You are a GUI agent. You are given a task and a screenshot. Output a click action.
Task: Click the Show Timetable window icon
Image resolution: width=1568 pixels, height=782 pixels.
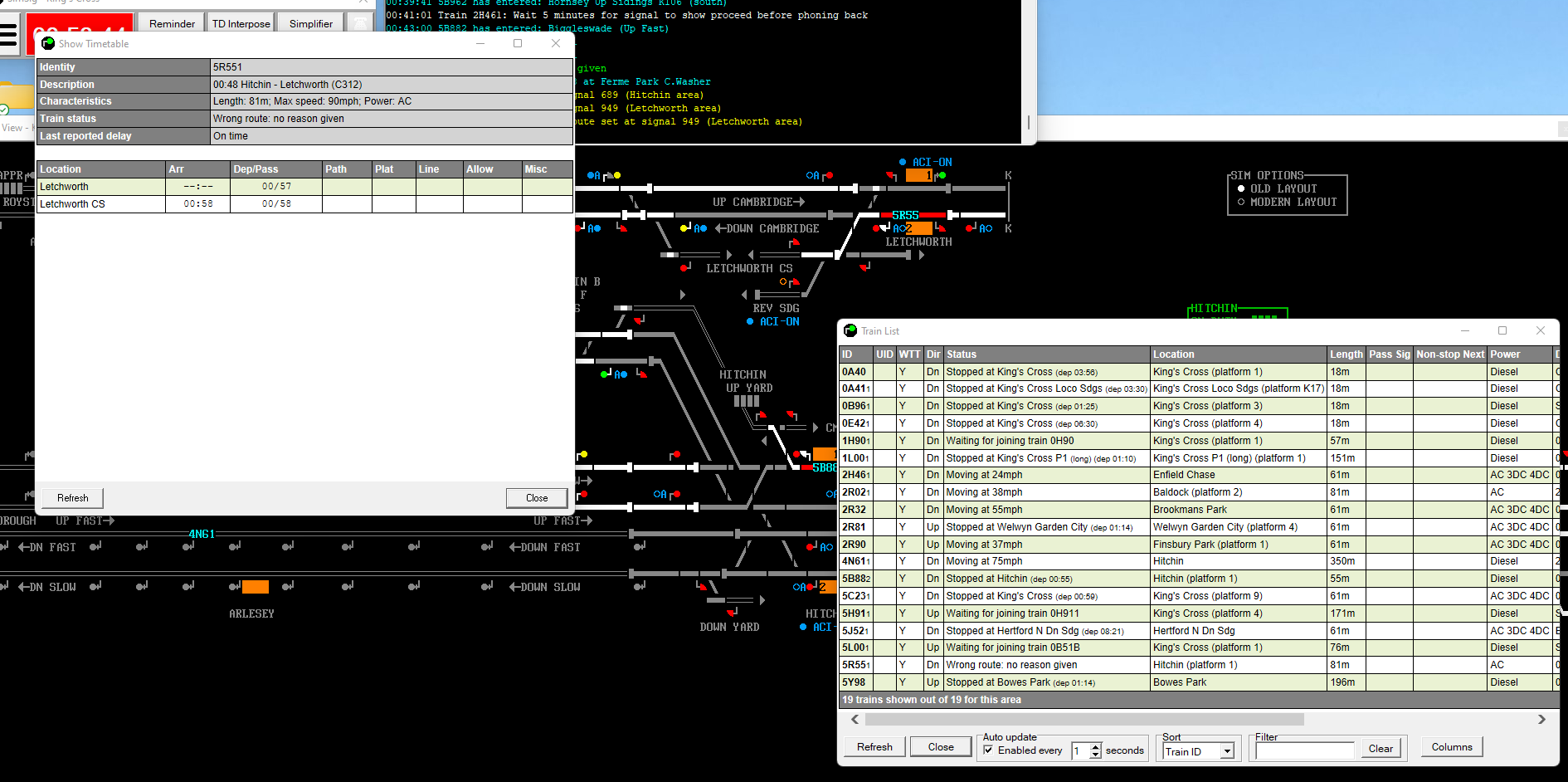(x=48, y=43)
